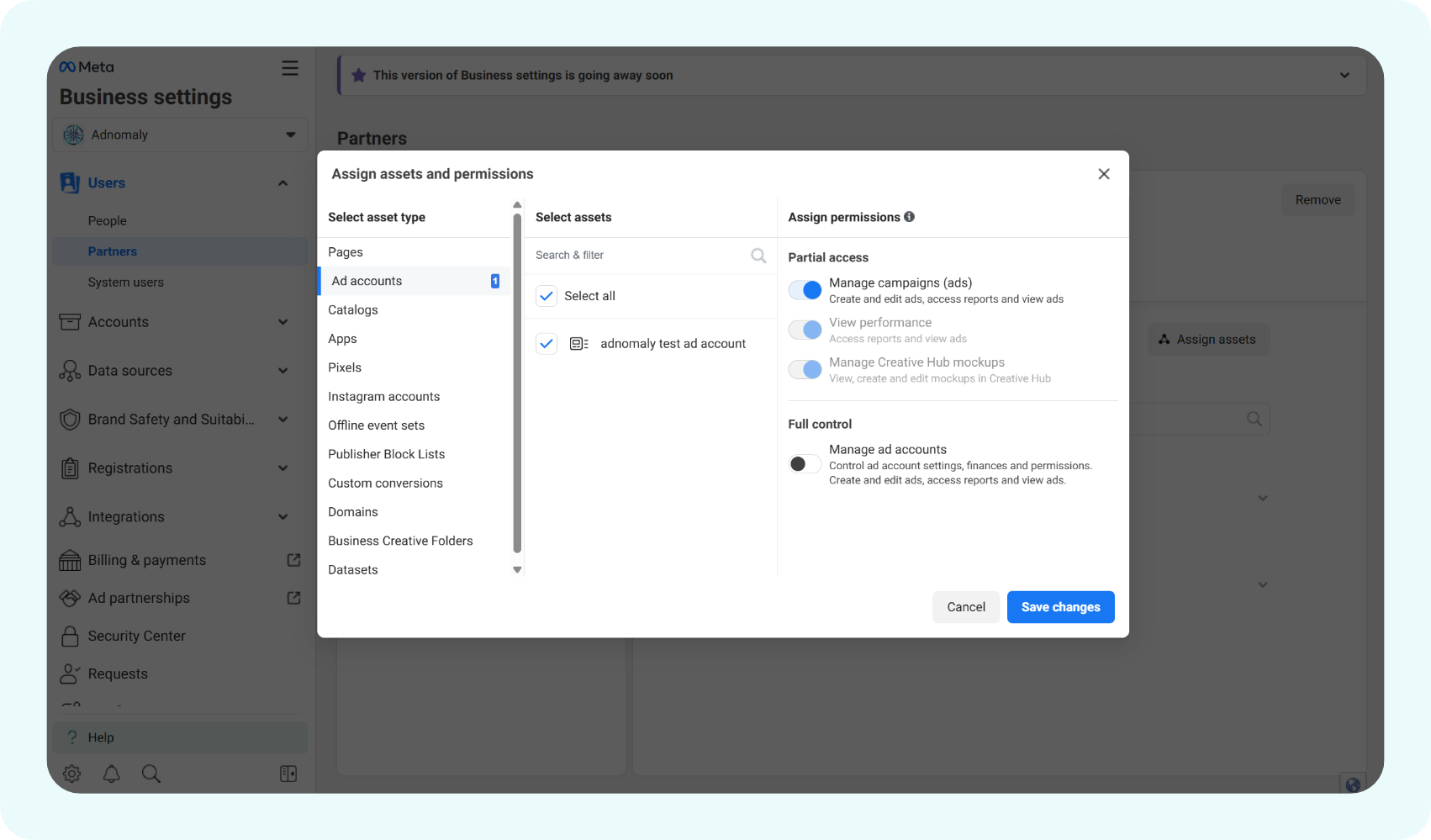Expand the Data sources chevron
The height and width of the screenshot is (840, 1431).
coord(283,371)
